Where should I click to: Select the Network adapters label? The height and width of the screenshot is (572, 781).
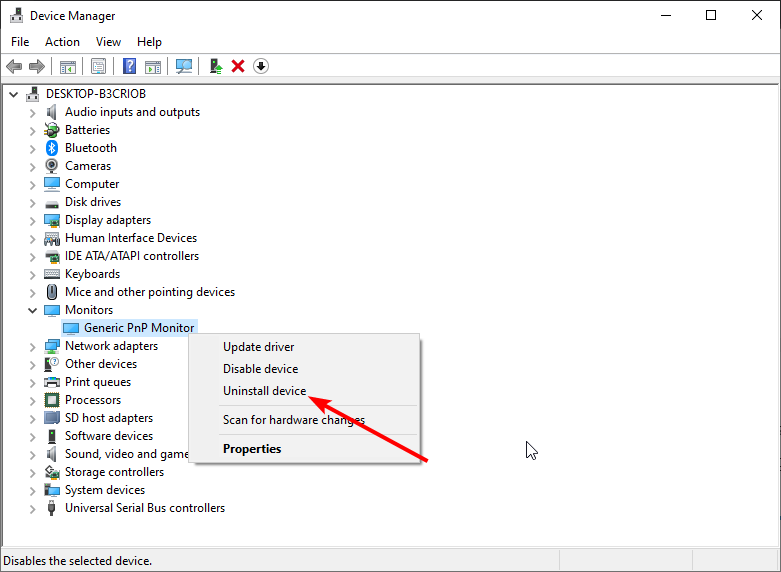tap(112, 346)
